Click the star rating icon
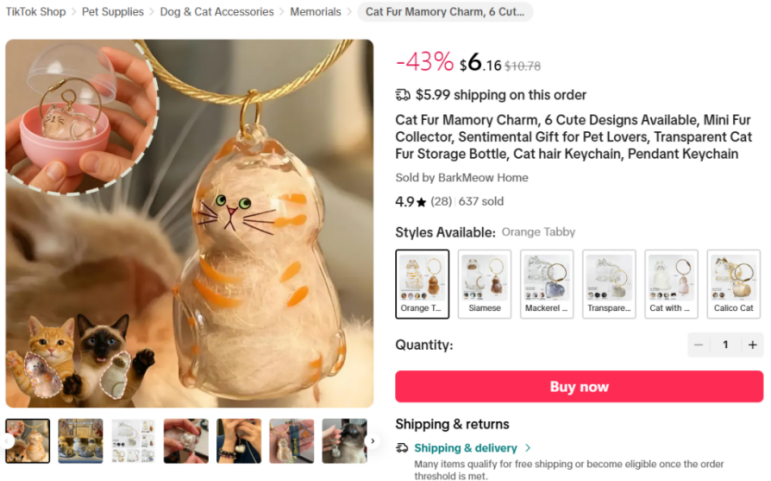 422,202
